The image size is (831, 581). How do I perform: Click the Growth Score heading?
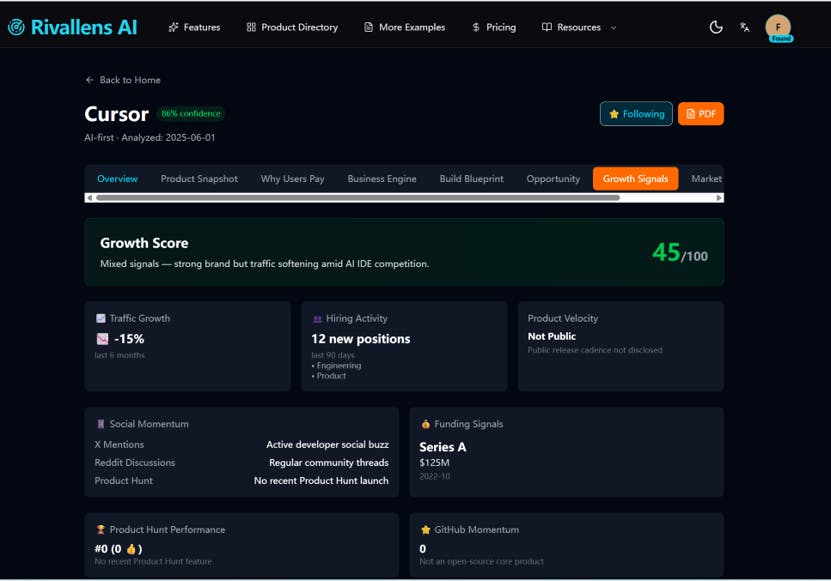coord(144,243)
